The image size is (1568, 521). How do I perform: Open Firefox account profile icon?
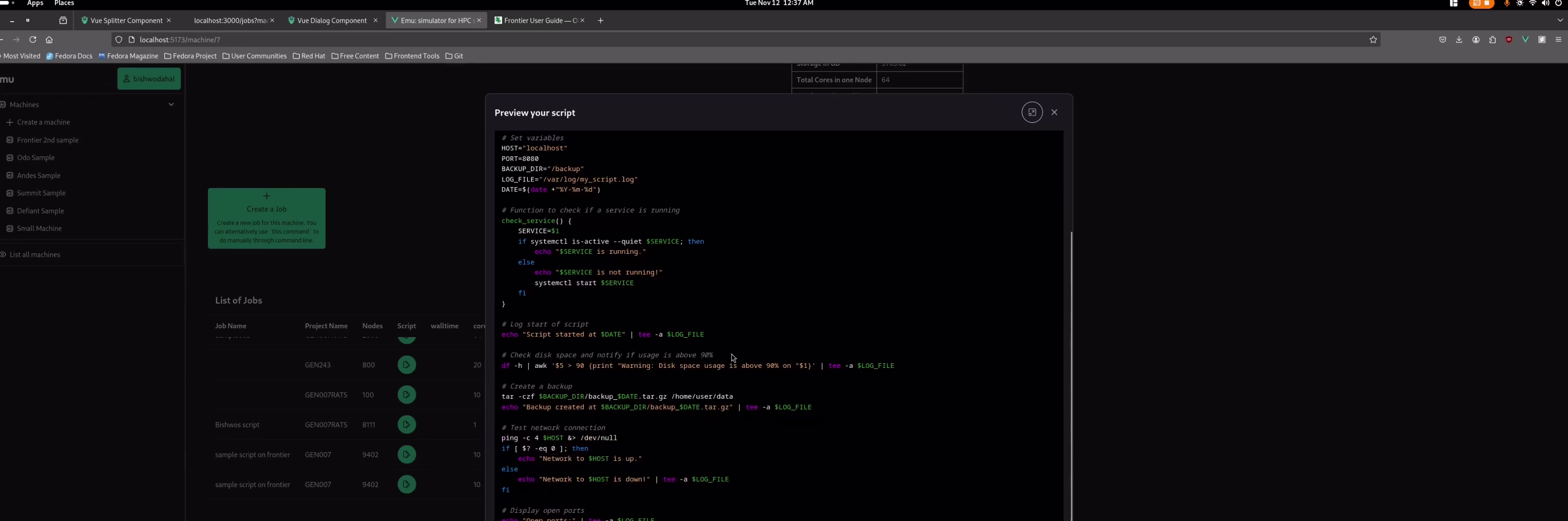(x=1476, y=40)
